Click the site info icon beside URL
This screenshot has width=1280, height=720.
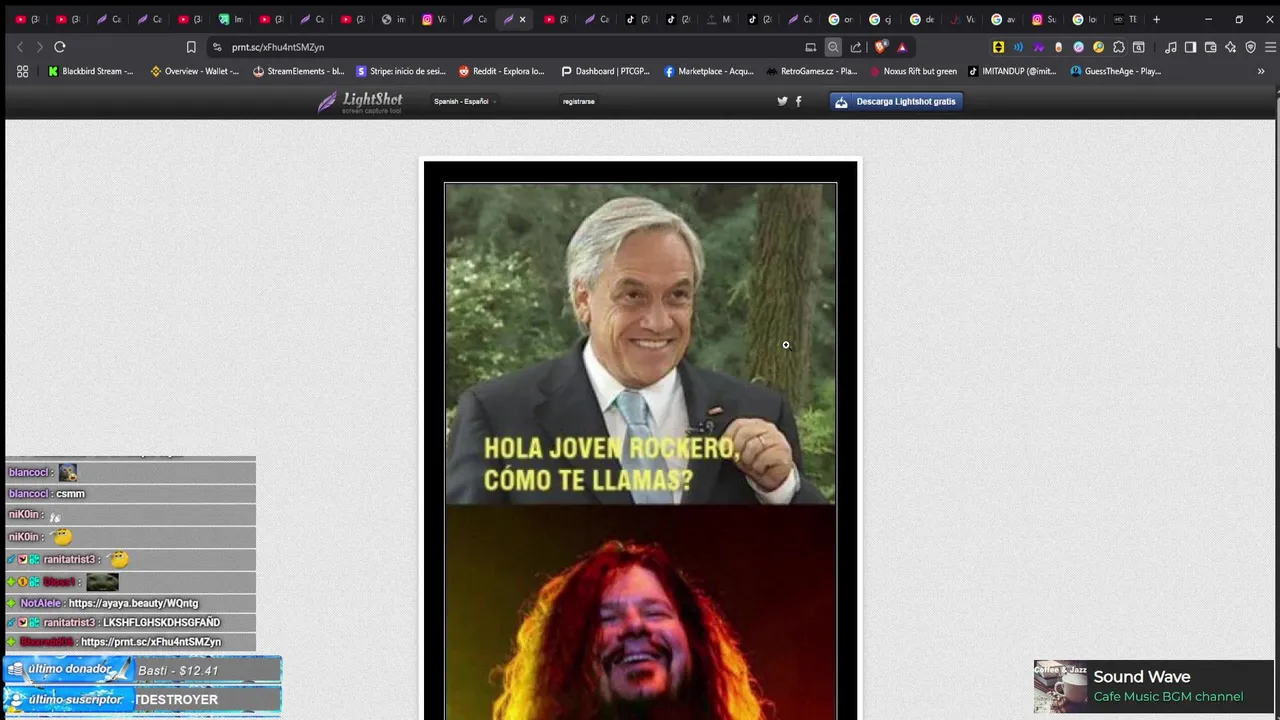tap(217, 47)
